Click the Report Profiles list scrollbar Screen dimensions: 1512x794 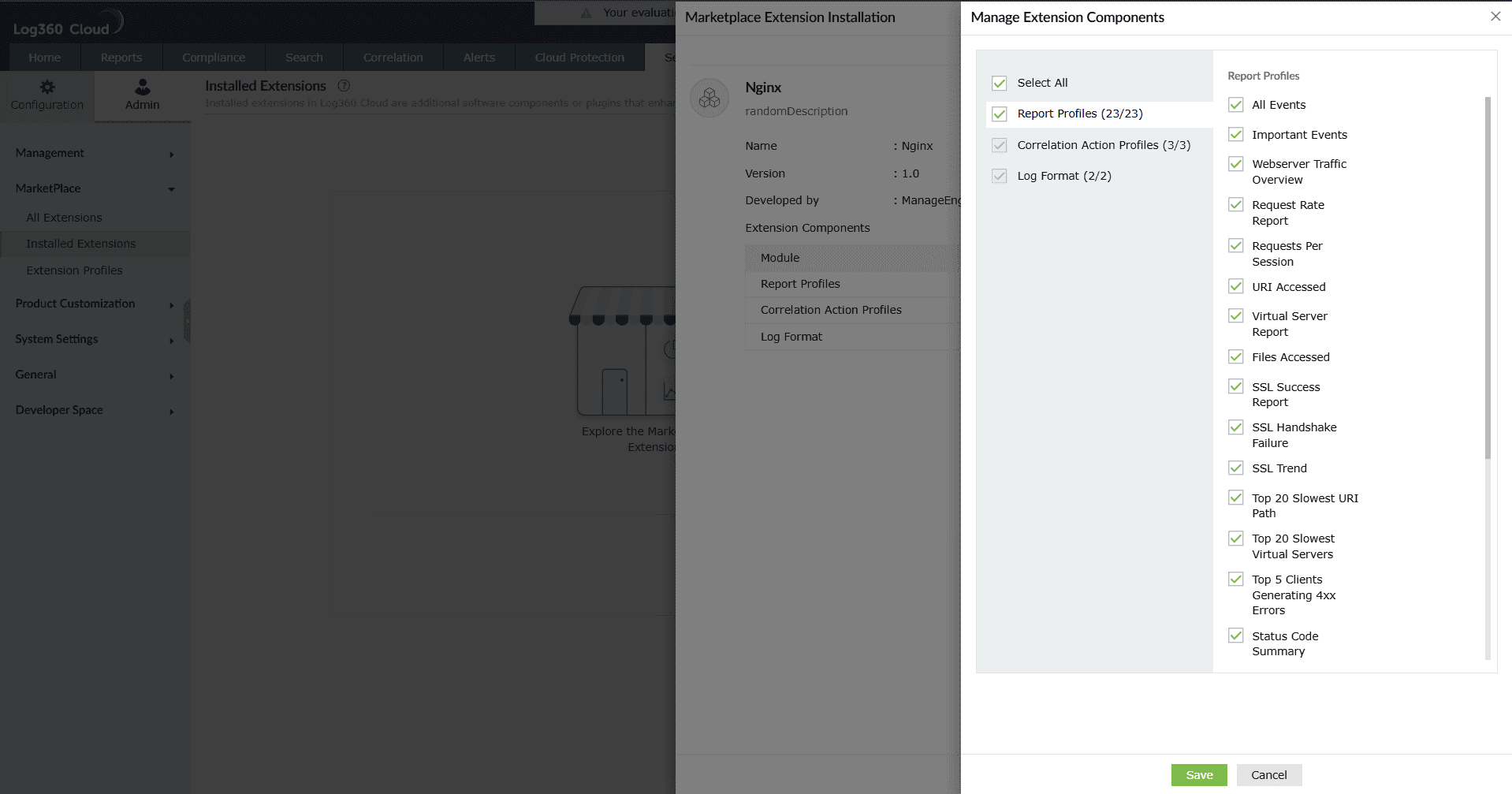pos(1488,278)
